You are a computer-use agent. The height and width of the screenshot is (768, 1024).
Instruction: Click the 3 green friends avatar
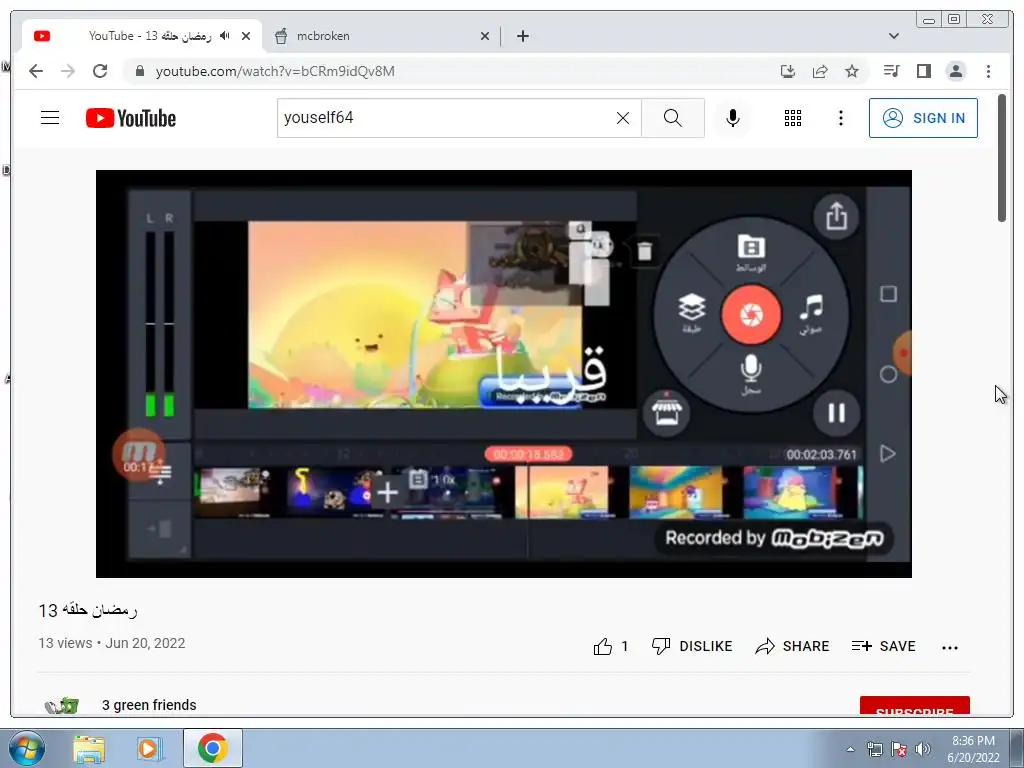61,706
